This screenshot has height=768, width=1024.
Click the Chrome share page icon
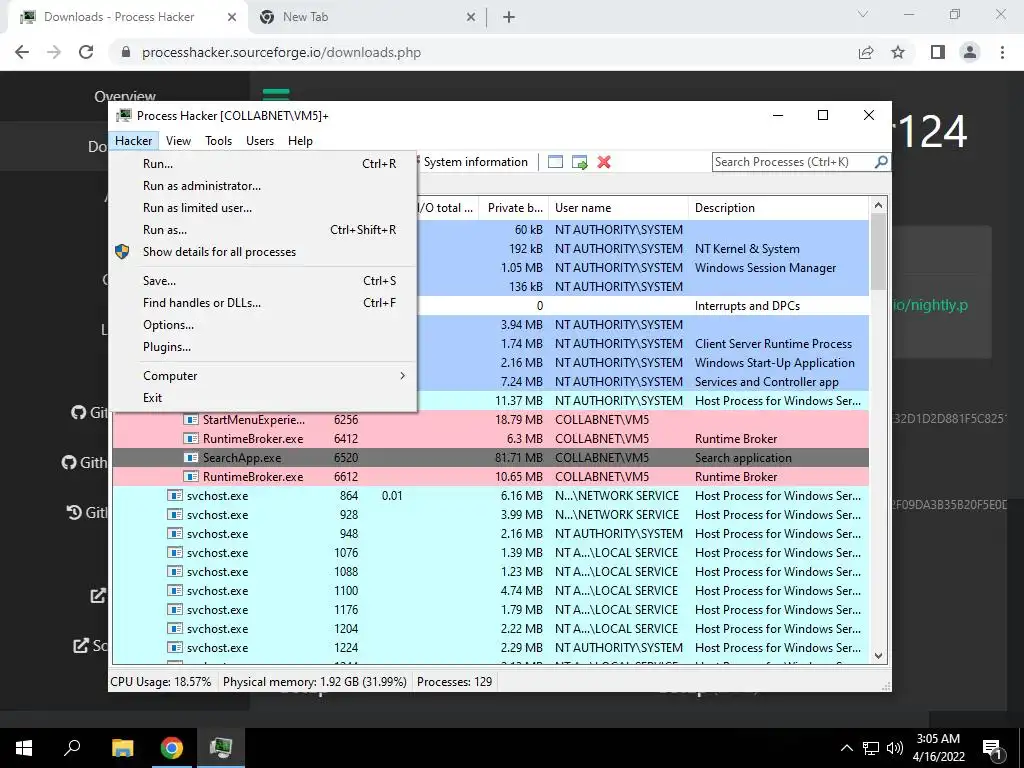tap(866, 52)
